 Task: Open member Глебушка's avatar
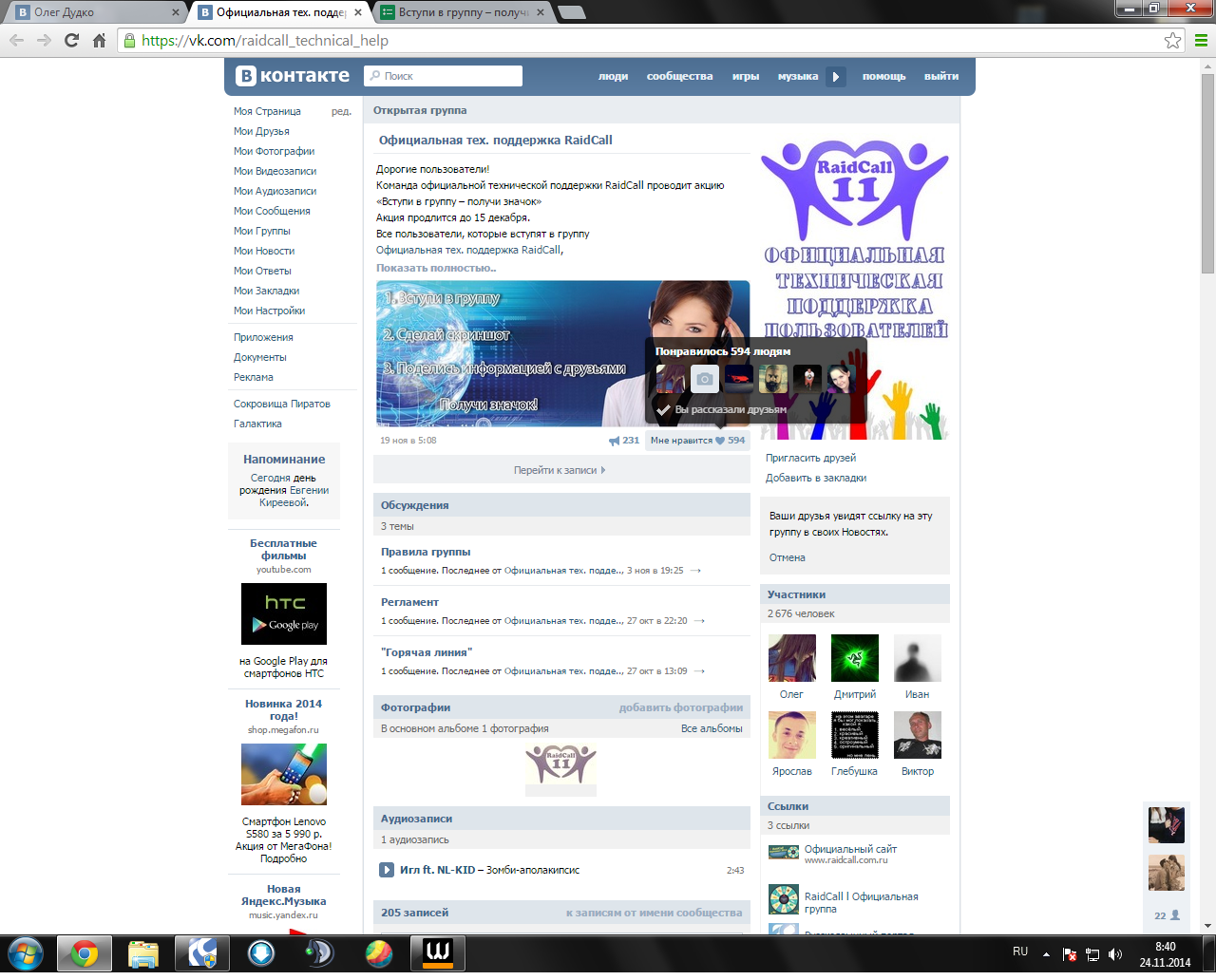tap(855, 735)
